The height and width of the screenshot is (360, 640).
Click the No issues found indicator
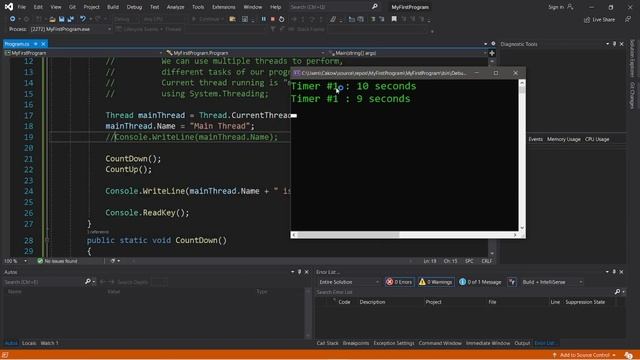(x=57, y=261)
